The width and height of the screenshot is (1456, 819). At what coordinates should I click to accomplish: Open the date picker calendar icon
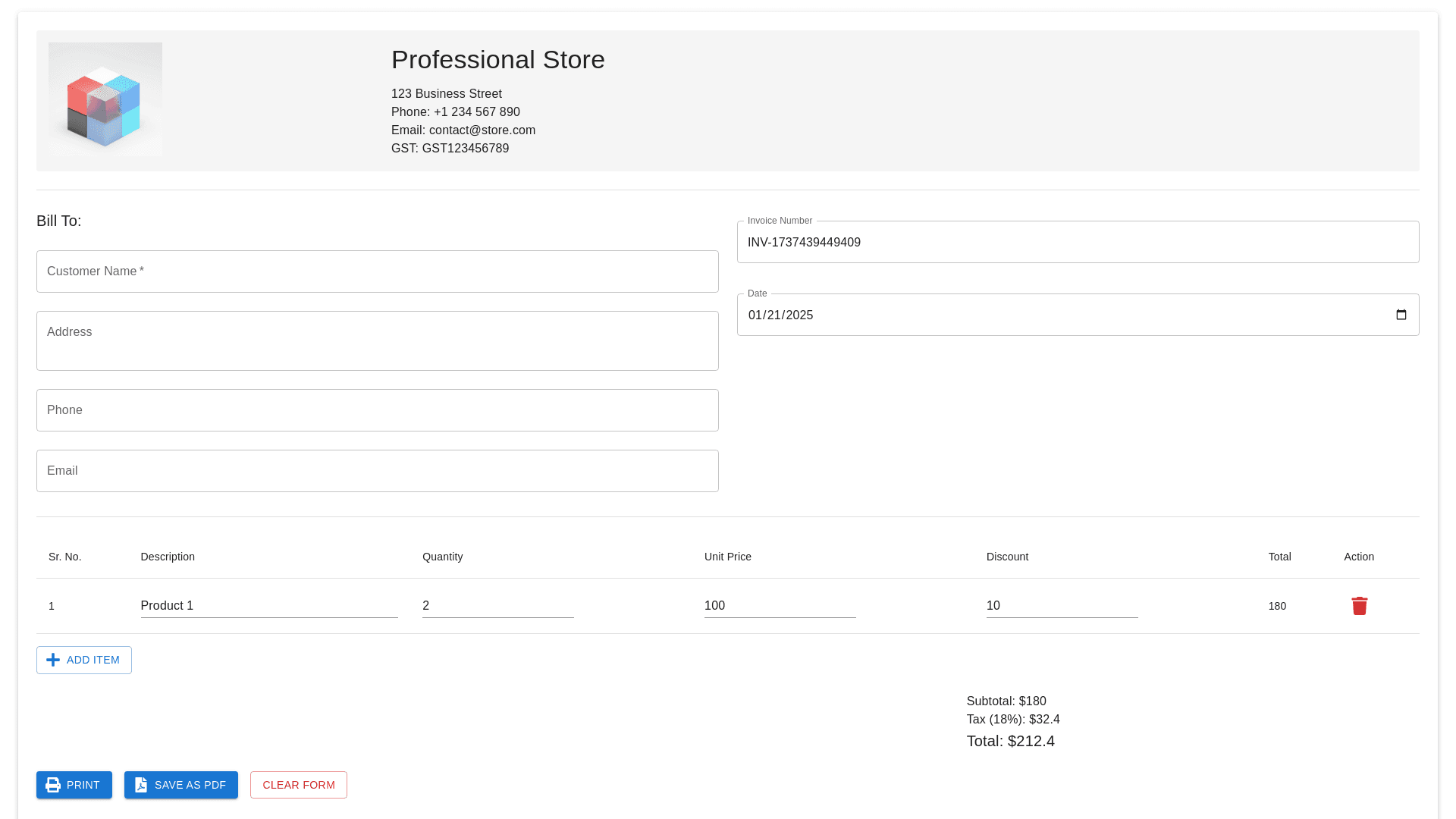pos(1401,315)
